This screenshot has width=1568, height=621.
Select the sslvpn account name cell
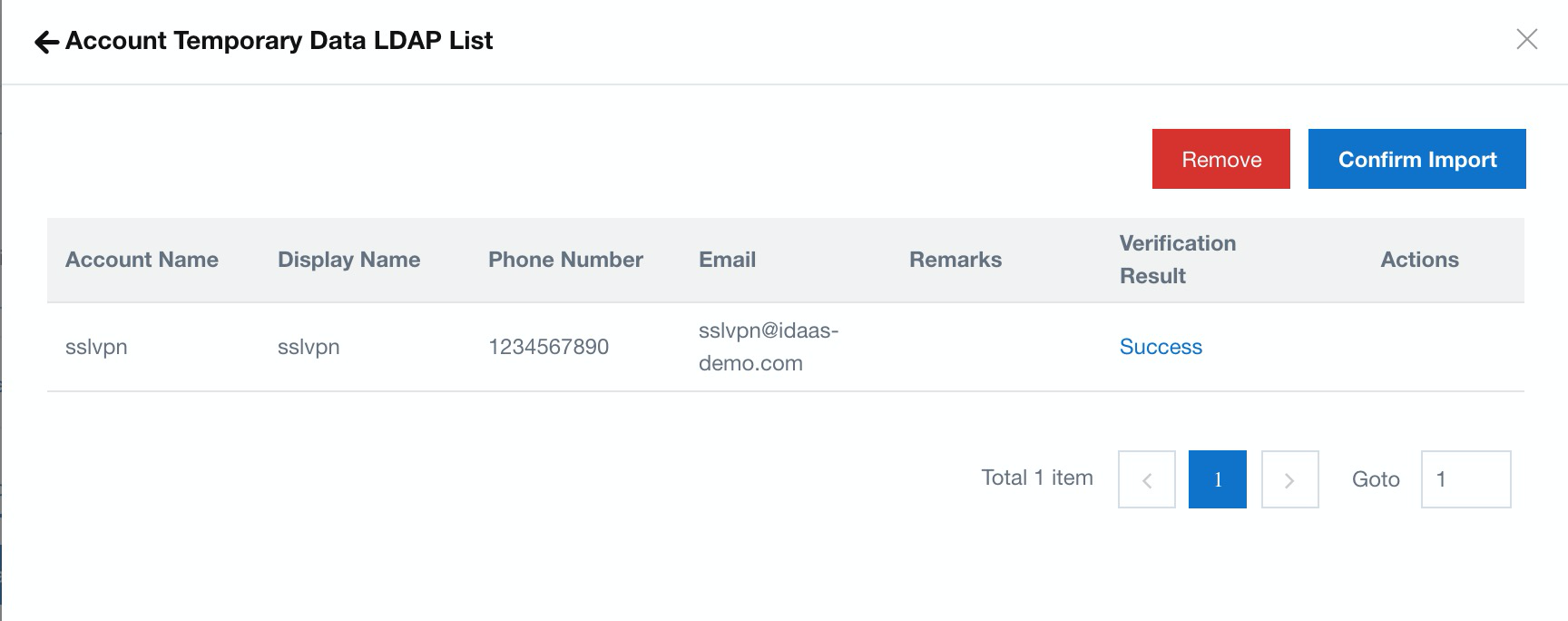click(96, 347)
